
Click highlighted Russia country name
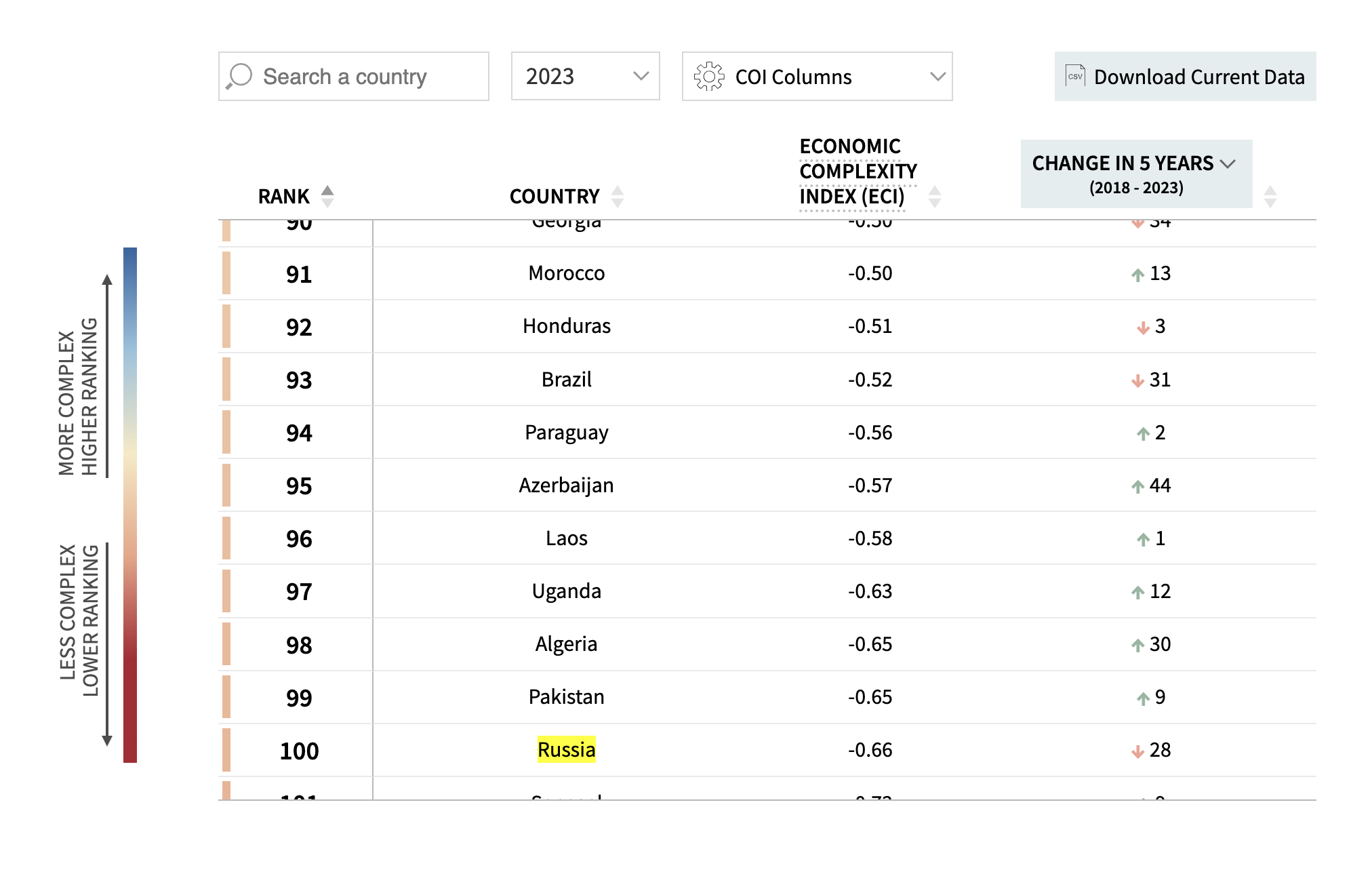(567, 750)
